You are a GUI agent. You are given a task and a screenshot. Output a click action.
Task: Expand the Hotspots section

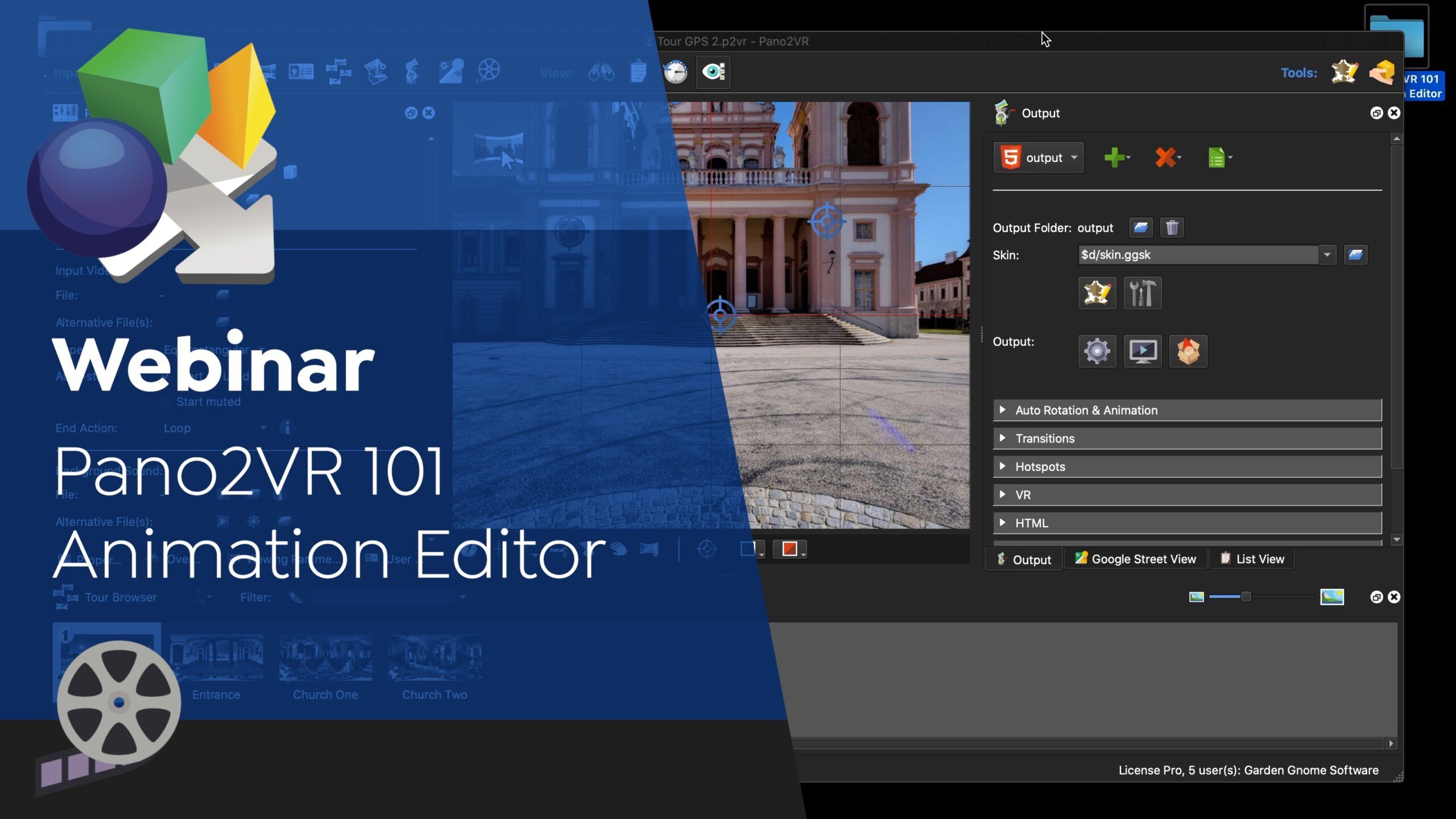click(x=1188, y=466)
